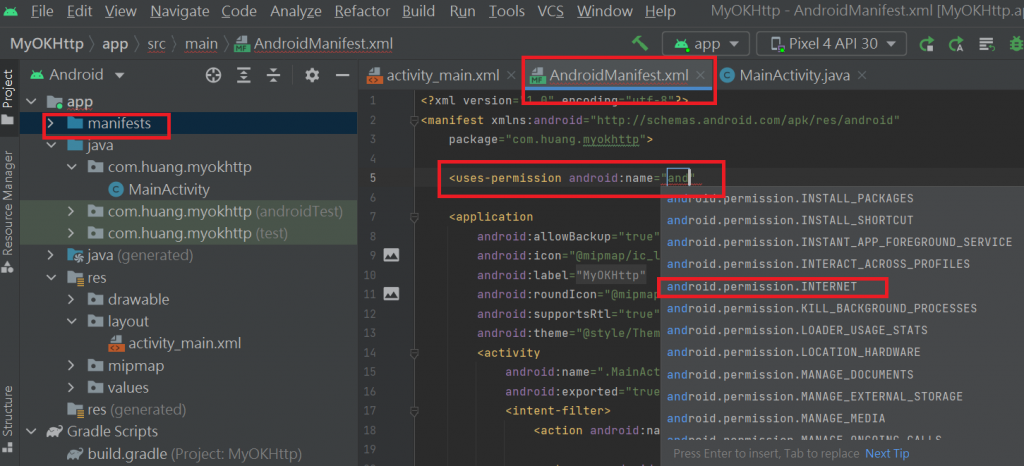Expand the values folder
The height and width of the screenshot is (466, 1024).
point(72,388)
